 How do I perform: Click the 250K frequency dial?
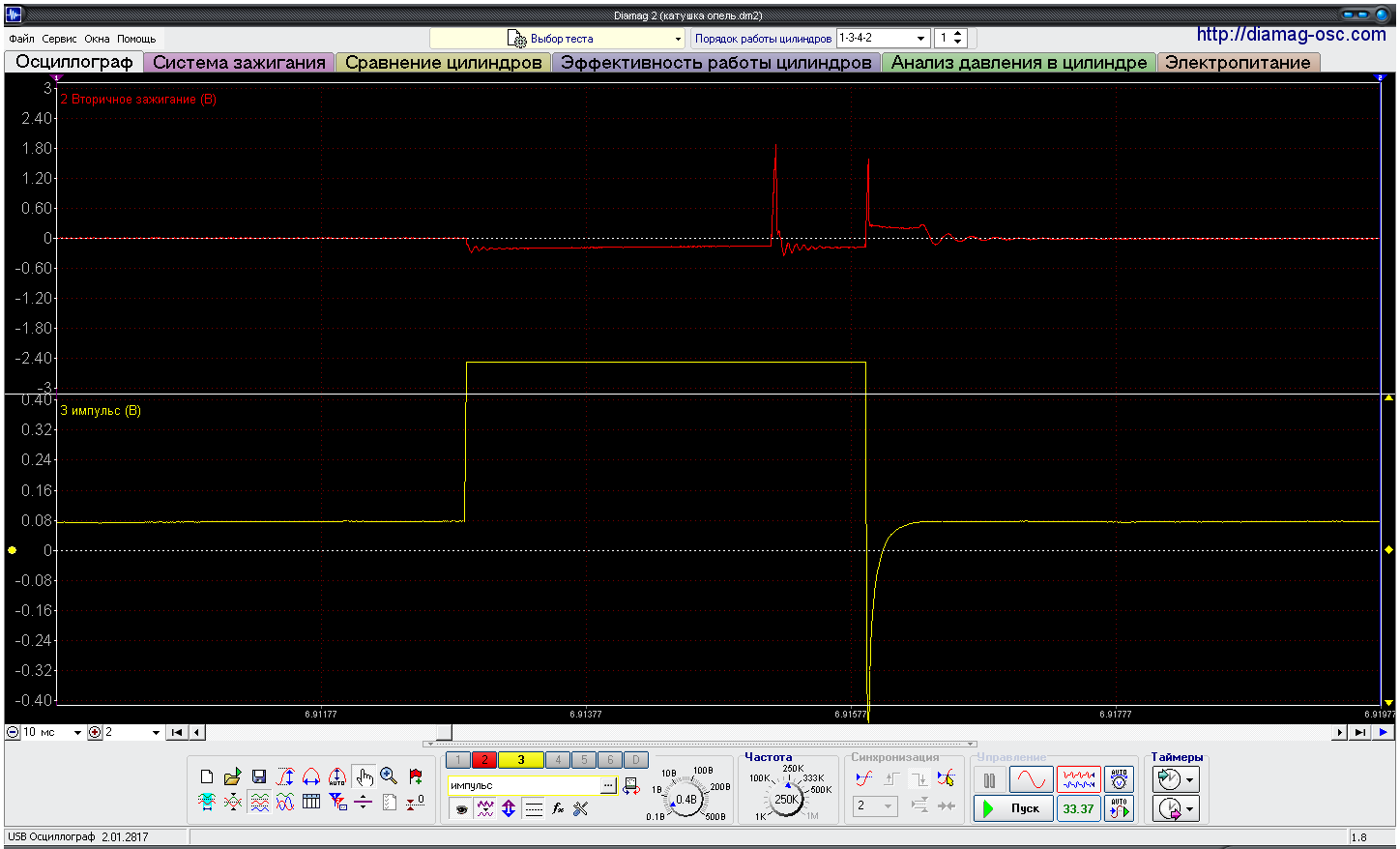tap(786, 800)
